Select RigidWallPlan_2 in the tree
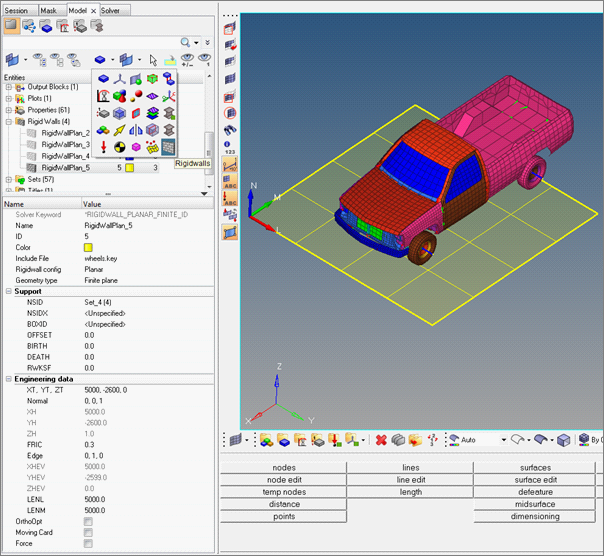This screenshot has height=556, width=604. [x=65, y=133]
